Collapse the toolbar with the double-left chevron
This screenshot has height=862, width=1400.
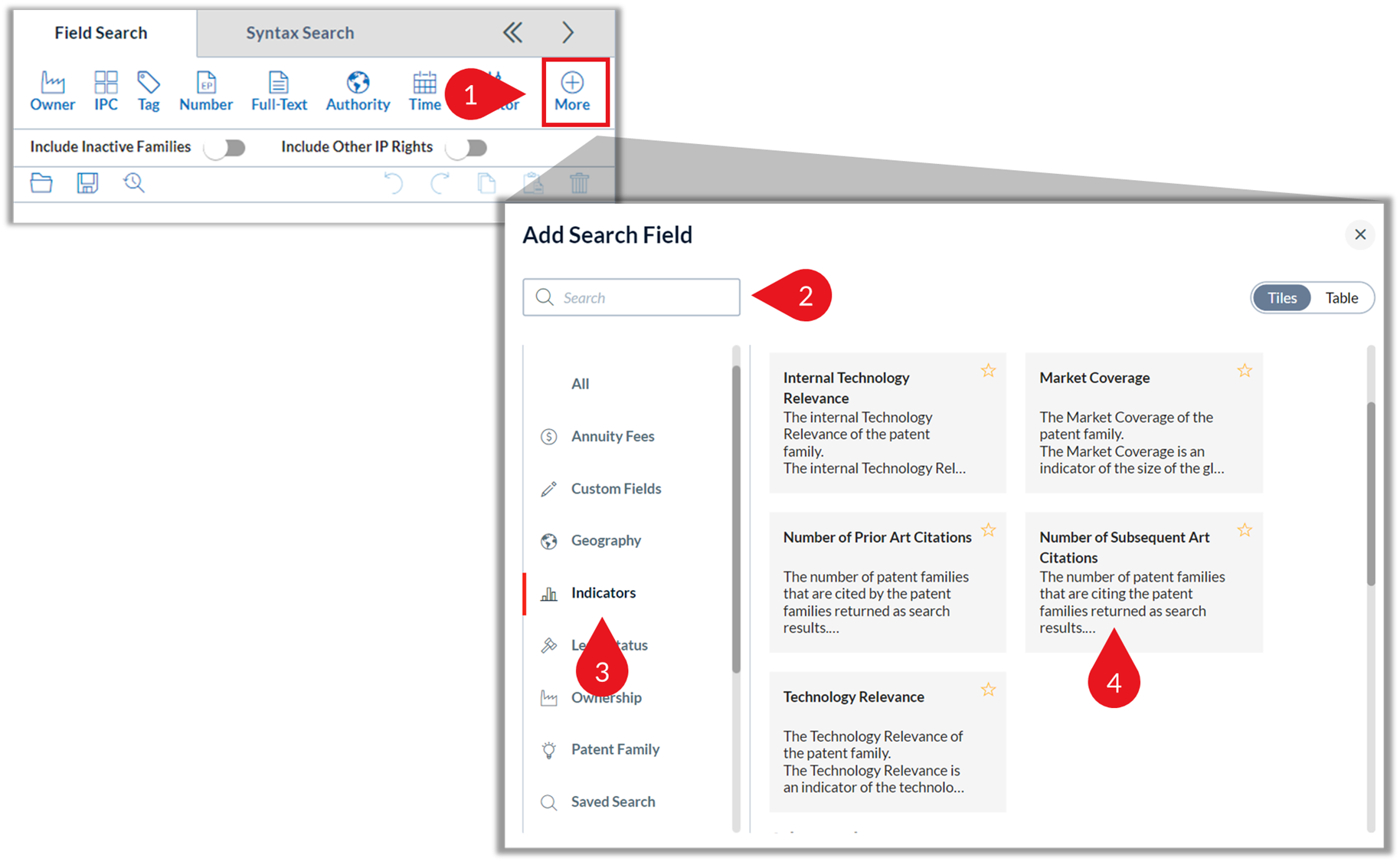(x=512, y=33)
